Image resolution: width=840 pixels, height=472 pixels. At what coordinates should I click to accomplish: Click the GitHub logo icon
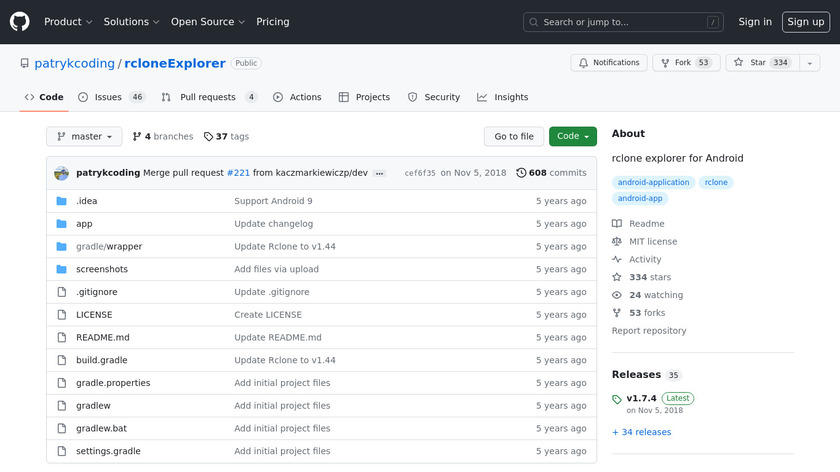tap(20, 22)
